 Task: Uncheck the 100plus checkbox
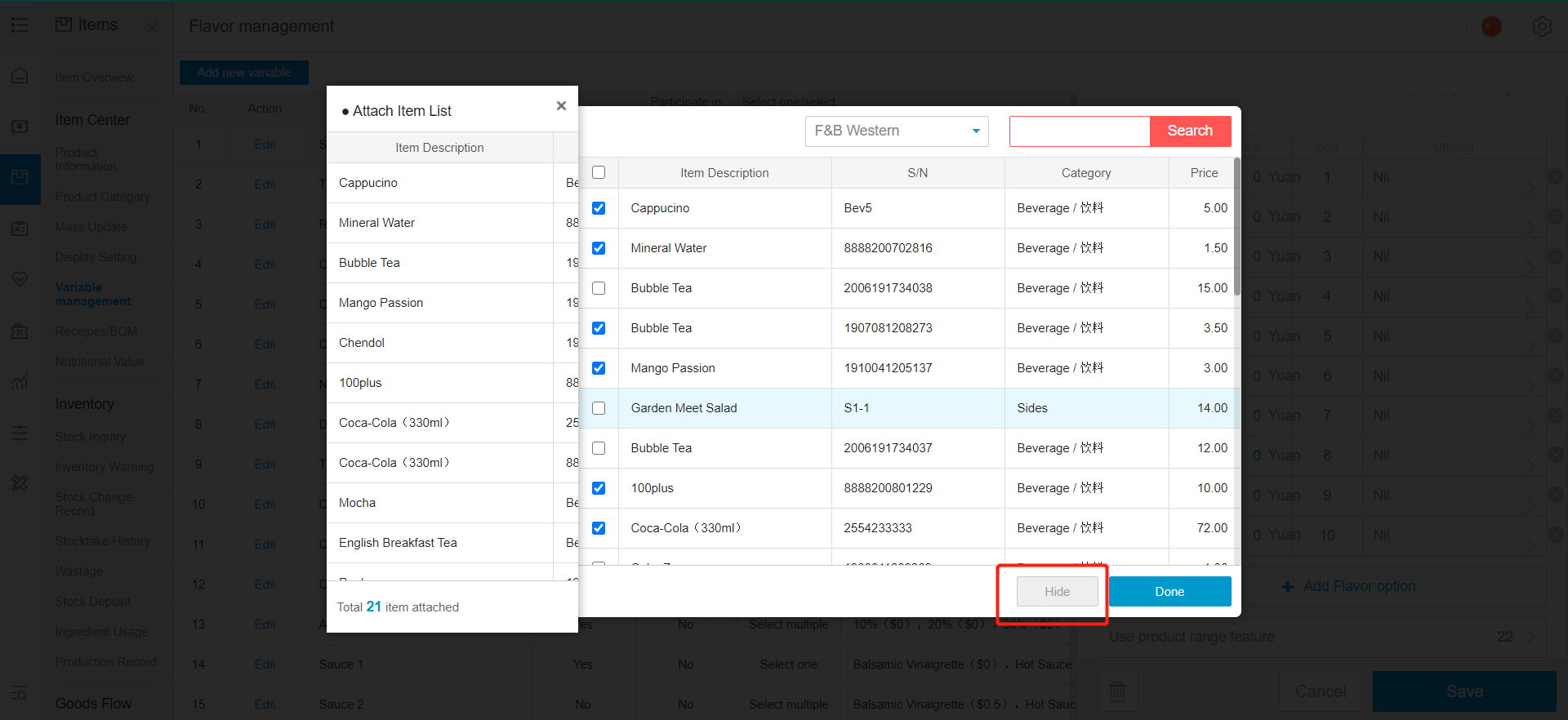(x=599, y=488)
